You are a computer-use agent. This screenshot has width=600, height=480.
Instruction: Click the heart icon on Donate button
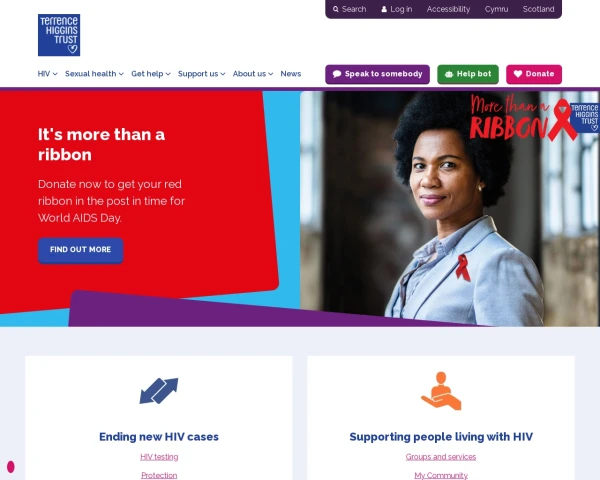[x=518, y=74]
